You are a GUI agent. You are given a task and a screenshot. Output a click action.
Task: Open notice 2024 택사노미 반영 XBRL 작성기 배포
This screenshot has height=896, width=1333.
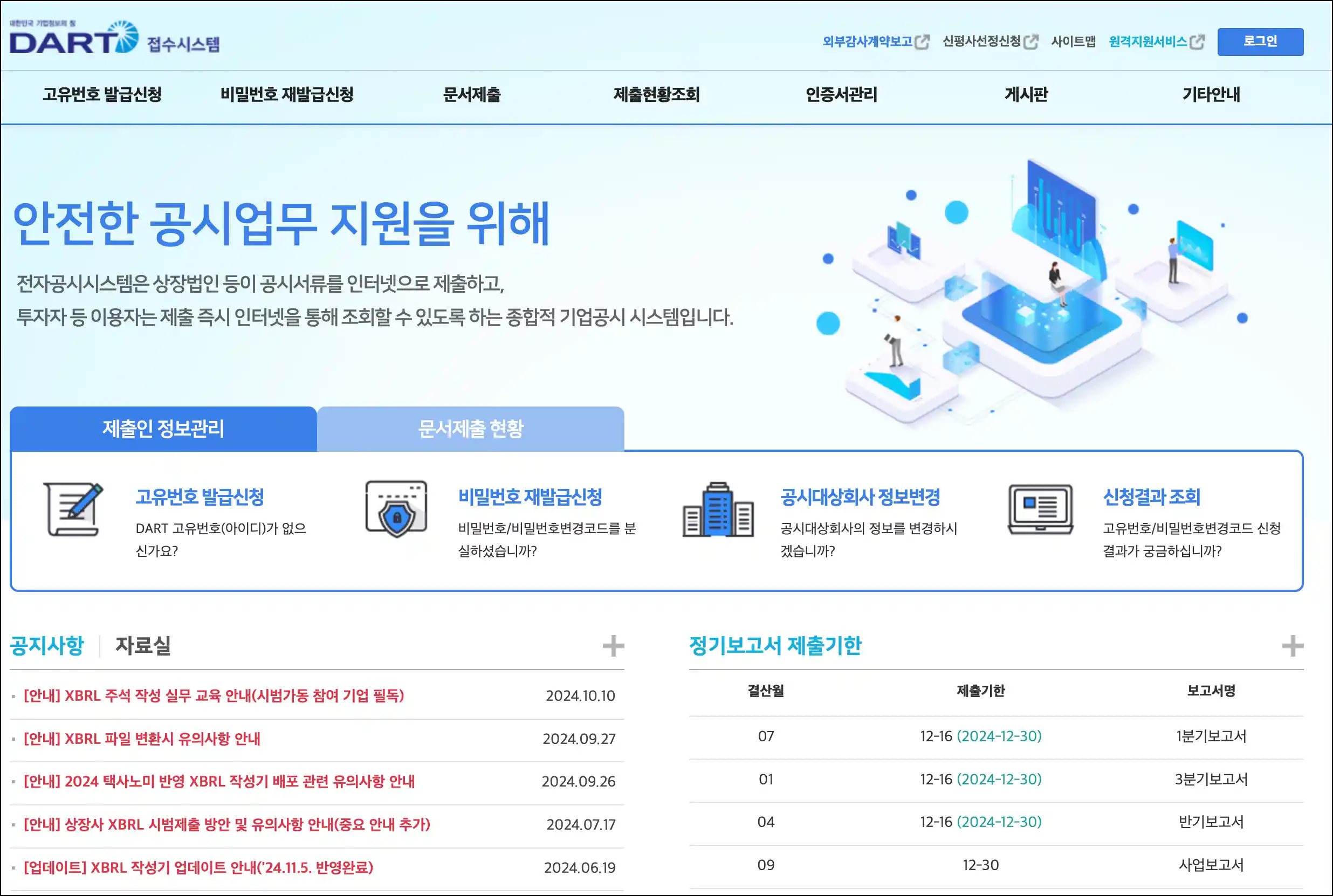pyautogui.click(x=219, y=781)
